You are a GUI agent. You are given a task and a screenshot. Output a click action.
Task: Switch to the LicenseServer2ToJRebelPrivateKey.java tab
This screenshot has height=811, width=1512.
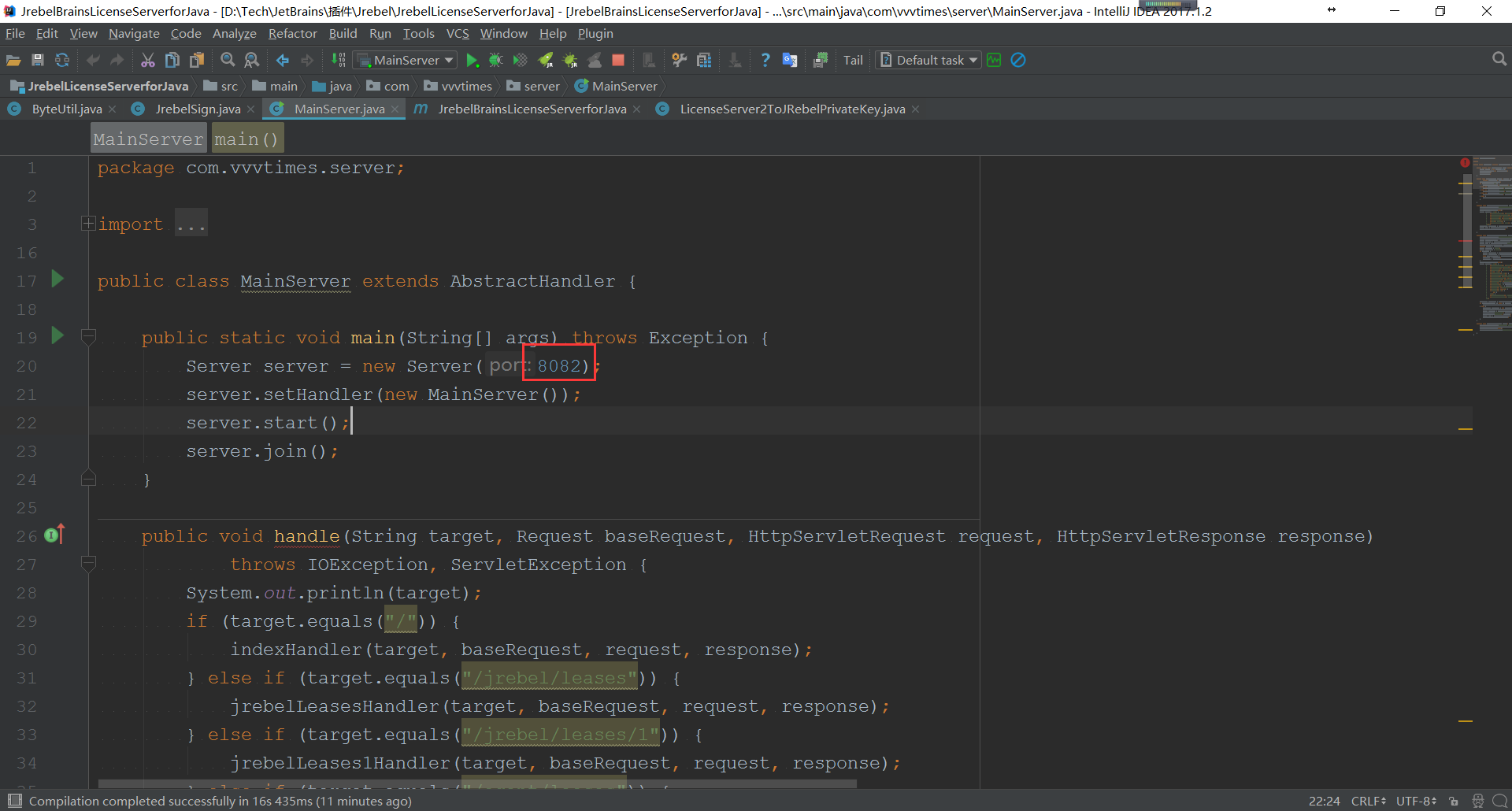coord(792,109)
